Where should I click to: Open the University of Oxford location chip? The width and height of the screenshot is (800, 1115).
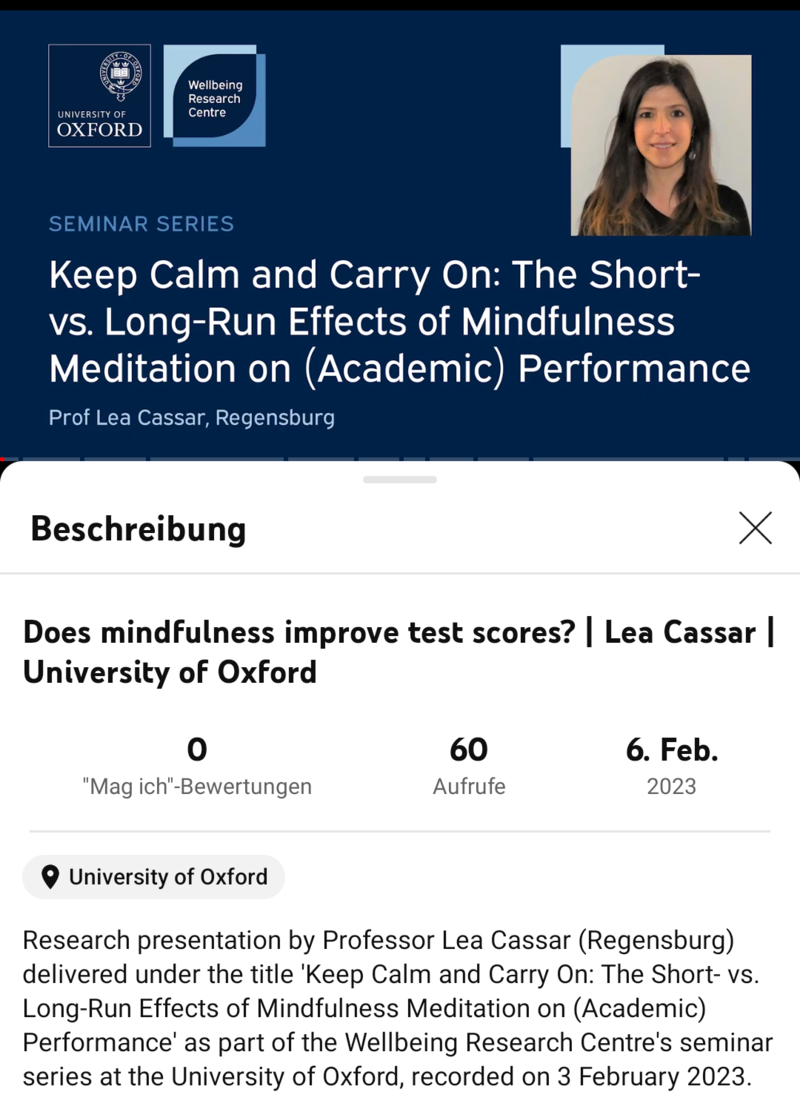coord(154,877)
